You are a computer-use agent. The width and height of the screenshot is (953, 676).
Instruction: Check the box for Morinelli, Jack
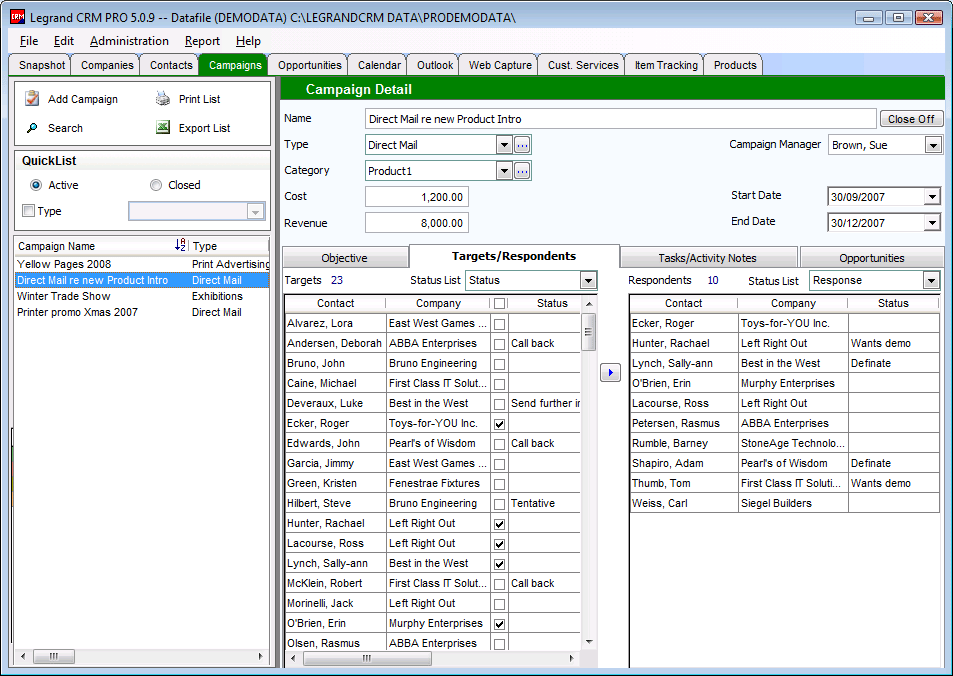[x=499, y=604]
